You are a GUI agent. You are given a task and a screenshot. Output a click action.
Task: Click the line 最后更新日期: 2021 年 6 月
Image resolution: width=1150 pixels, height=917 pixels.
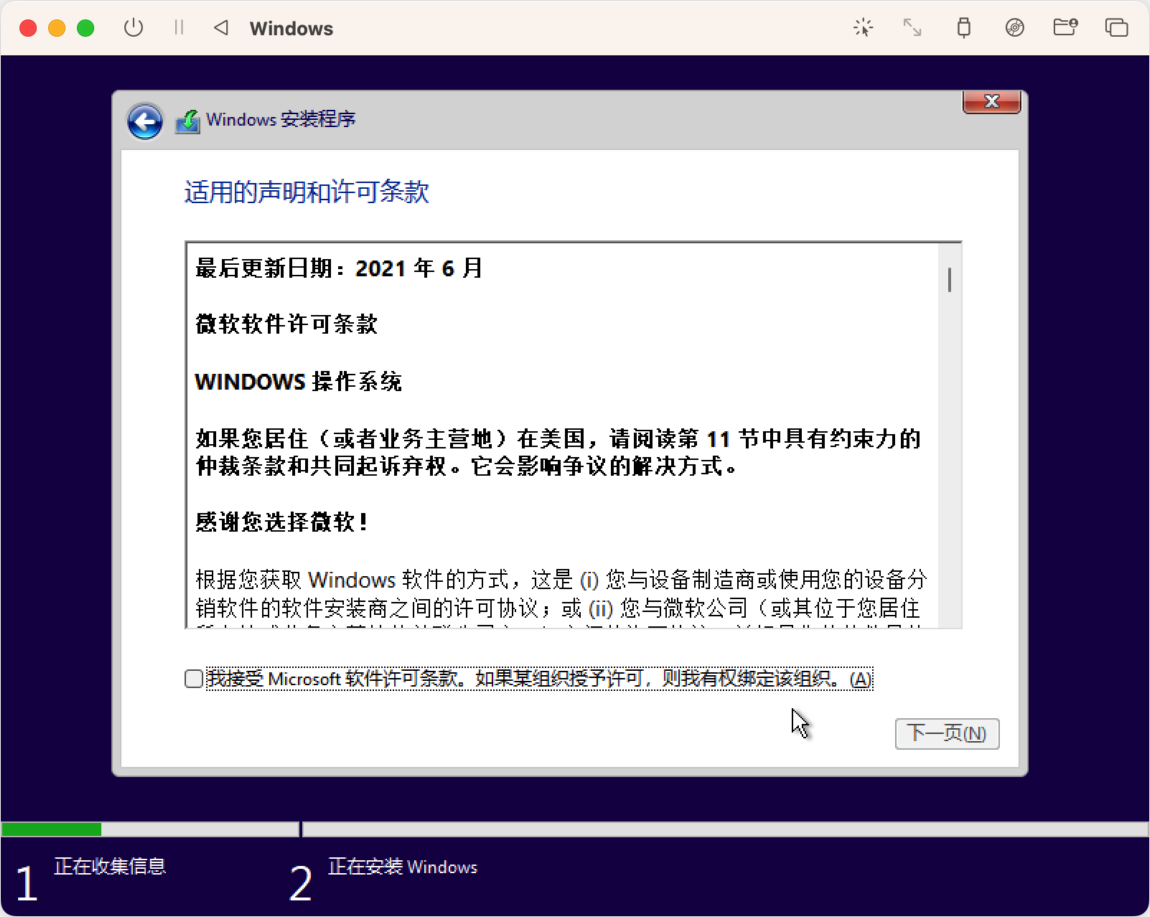point(339,268)
